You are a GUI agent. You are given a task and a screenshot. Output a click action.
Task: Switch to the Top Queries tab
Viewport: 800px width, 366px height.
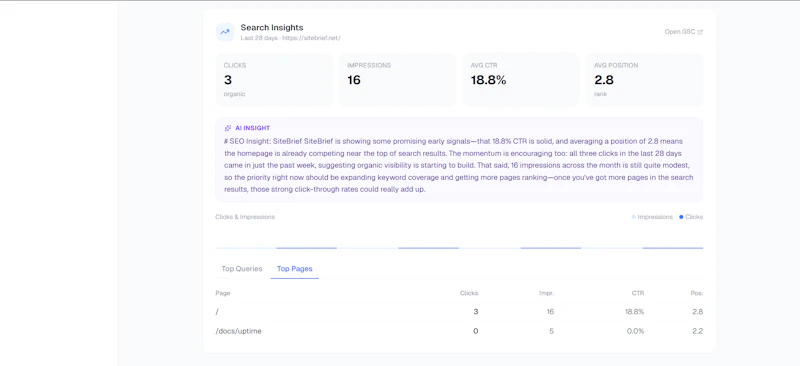[242, 269]
